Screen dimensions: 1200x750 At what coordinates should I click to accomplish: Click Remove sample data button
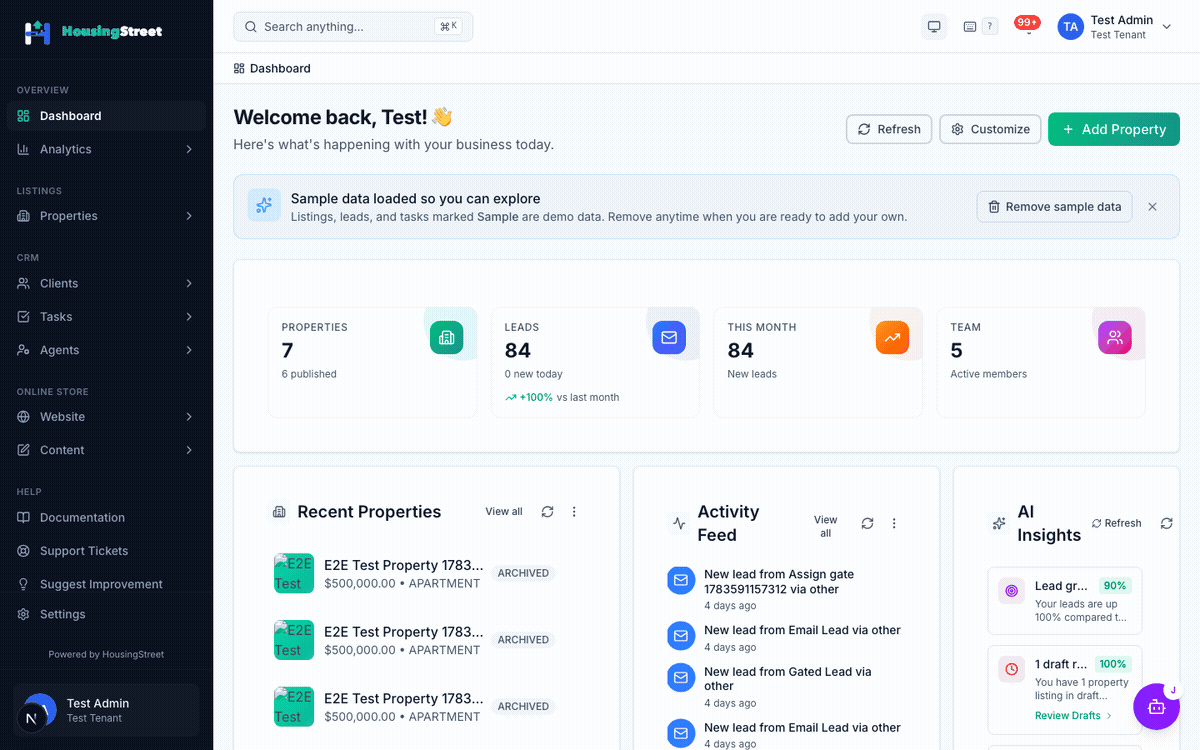[1054, 207]
